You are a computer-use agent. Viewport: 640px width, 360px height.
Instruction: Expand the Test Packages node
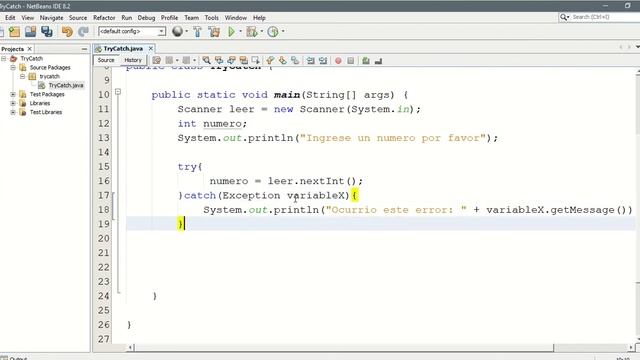[13, 95]
